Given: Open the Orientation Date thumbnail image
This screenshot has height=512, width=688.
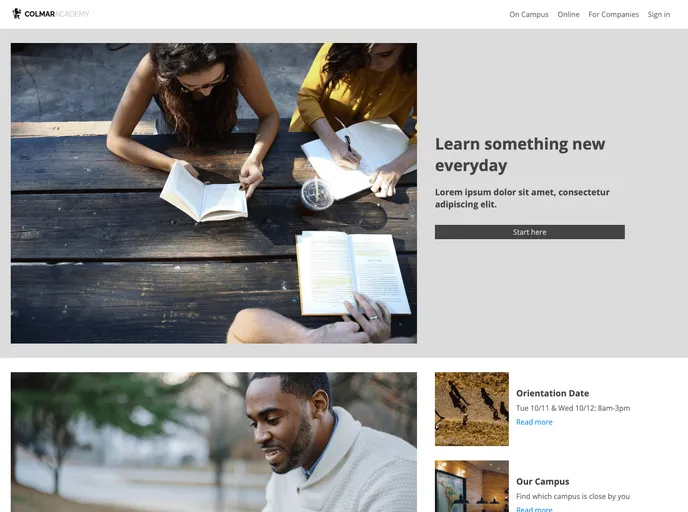Looking at the screenshot, I should [x=472, y=409].
